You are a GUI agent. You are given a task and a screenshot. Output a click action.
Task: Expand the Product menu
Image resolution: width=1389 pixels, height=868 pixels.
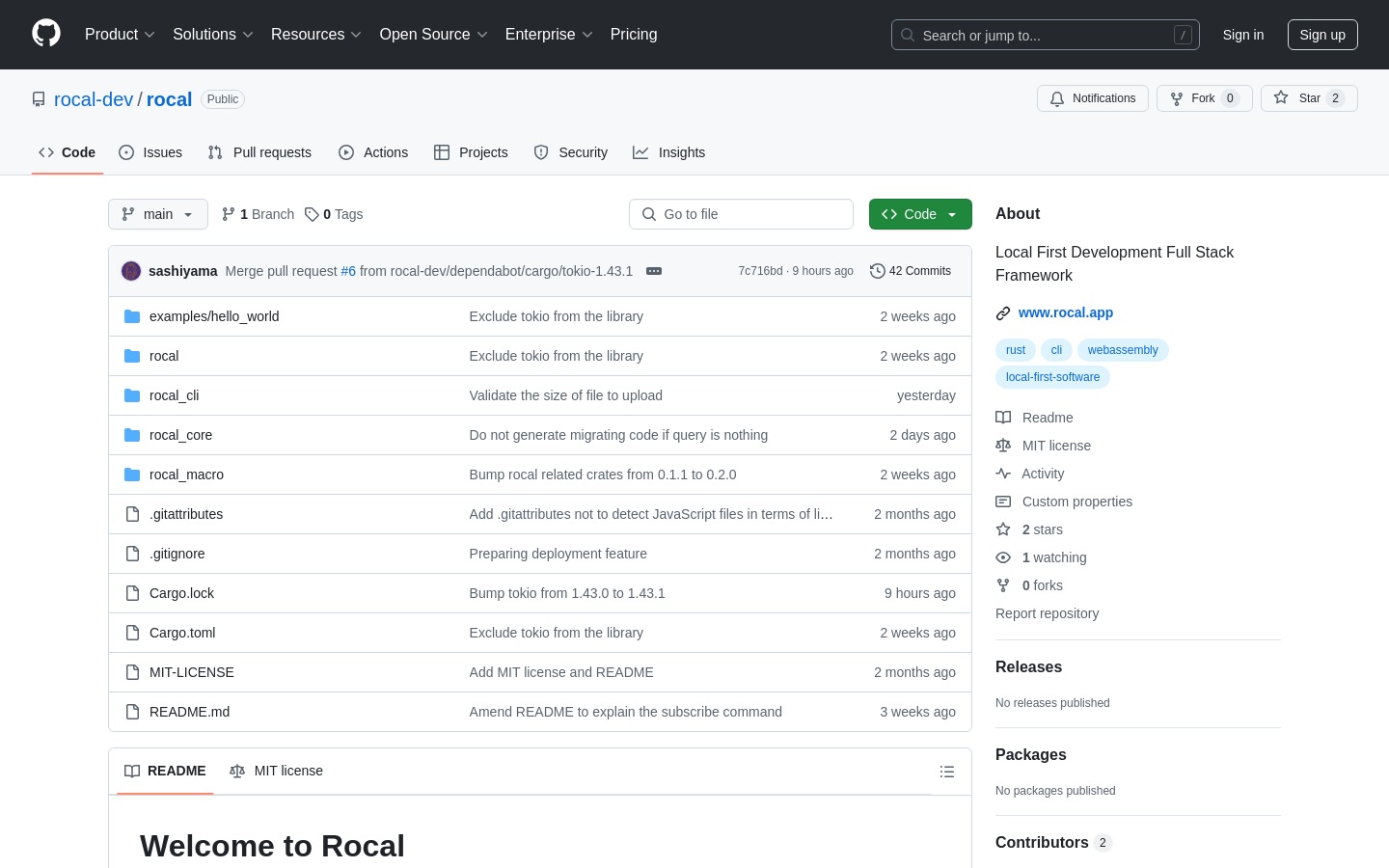pyautogui.click(x=120, y=34)
